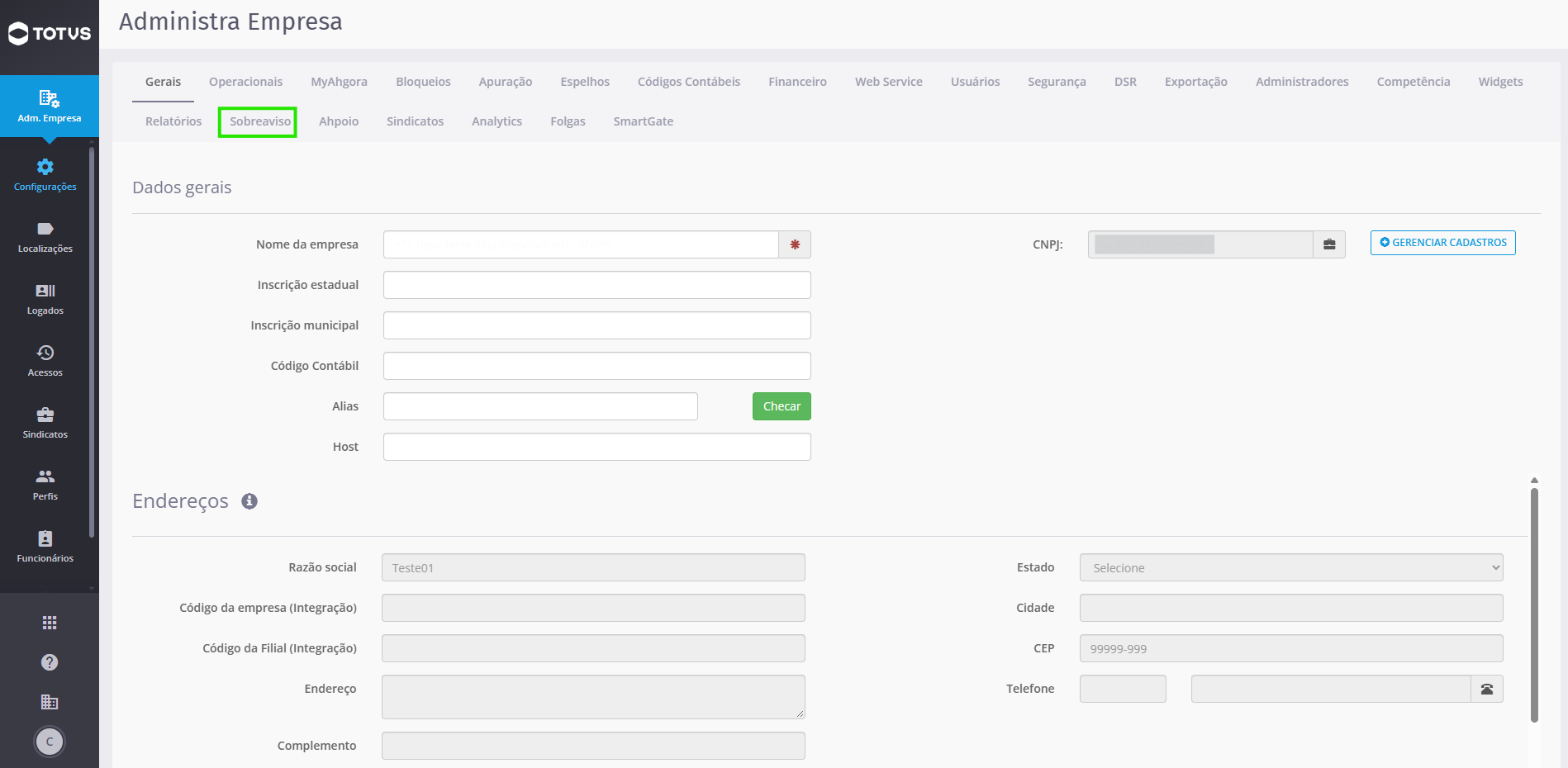Switch to the Financeiro tab
Screen dimensions: 1568x768
coord(797,82)
